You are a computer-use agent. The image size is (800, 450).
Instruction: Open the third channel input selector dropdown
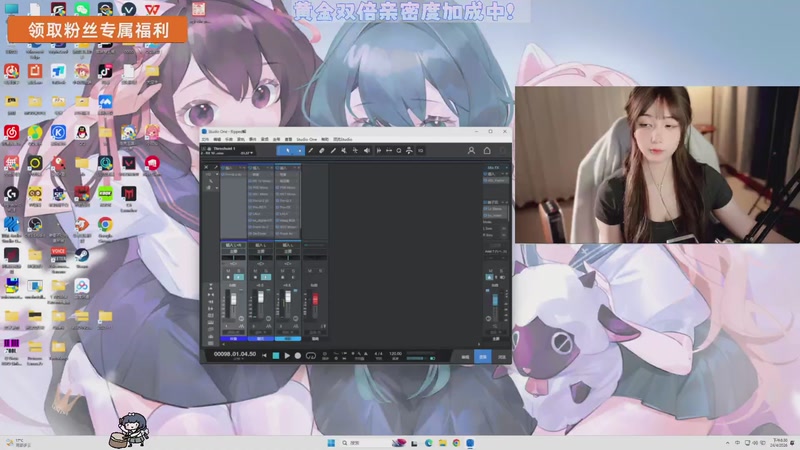pyautogui.click(x=288, y=245)
